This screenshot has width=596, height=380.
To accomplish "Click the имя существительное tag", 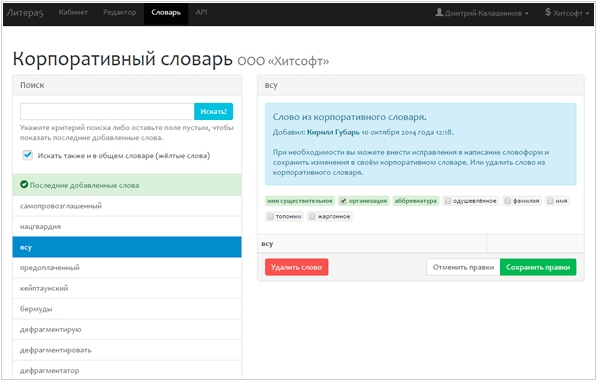I will click(x=300, y=201).
